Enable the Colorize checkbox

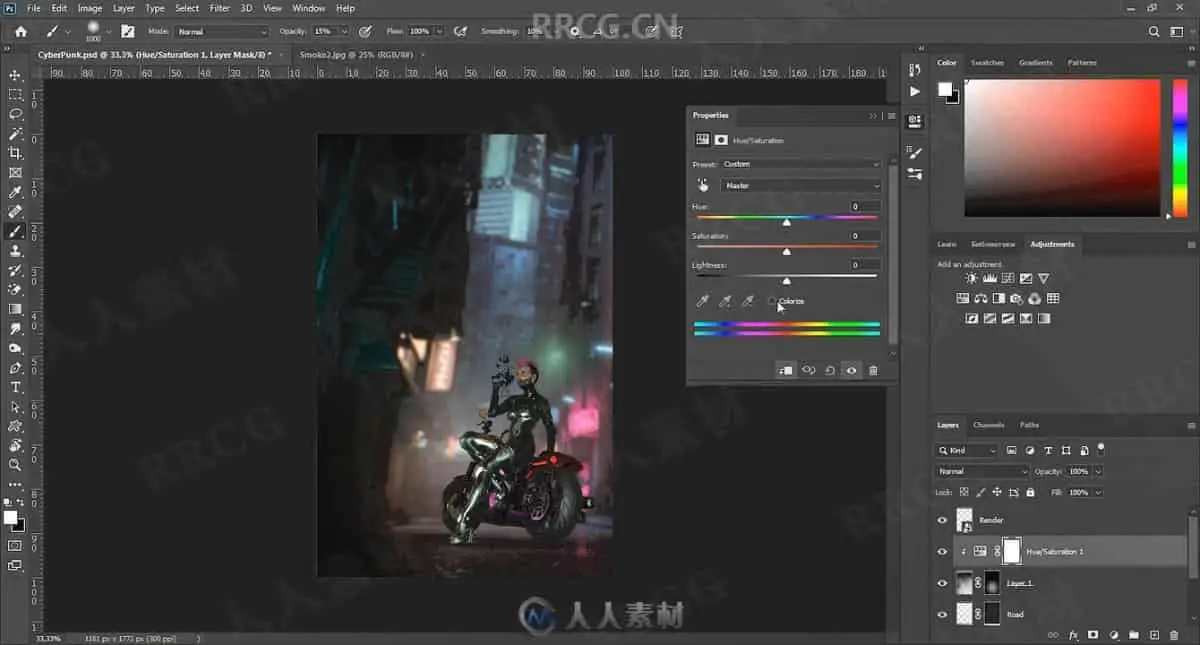point(772,301)
